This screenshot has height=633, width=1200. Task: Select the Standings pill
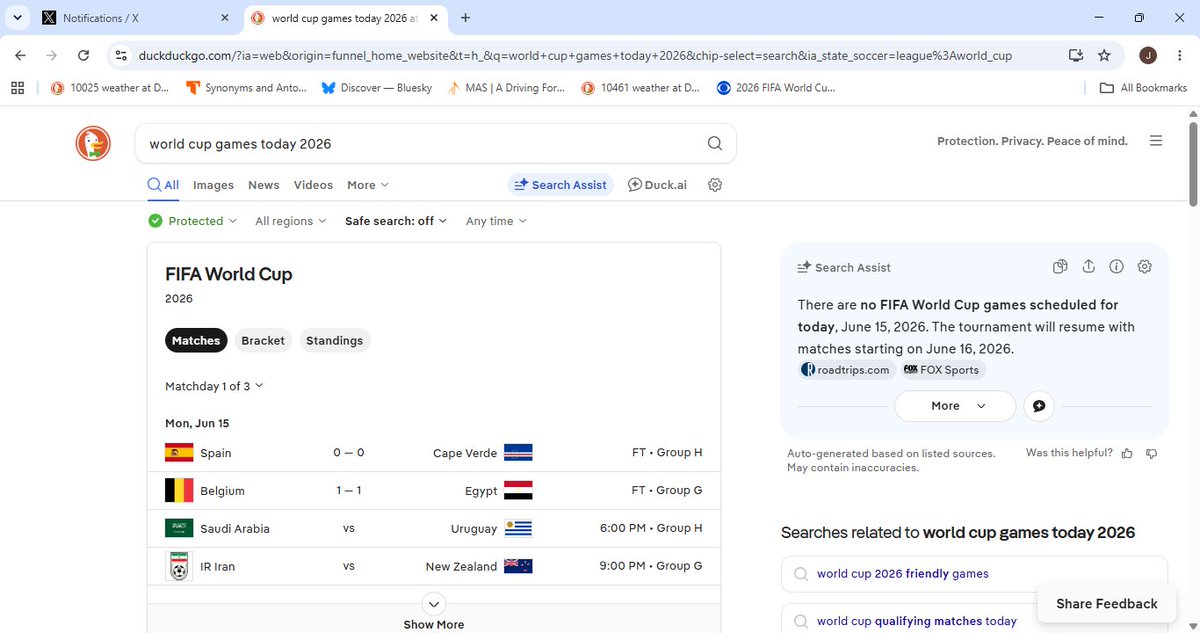tap(334, 341)
